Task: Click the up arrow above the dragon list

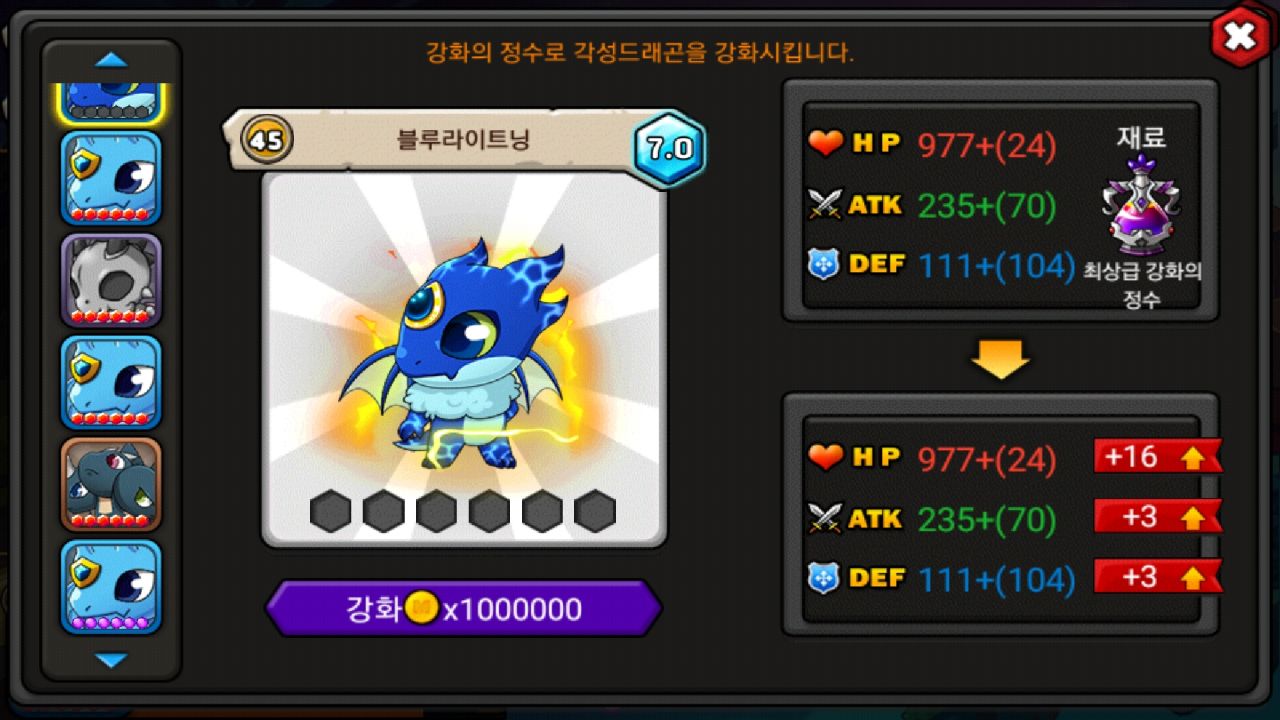Action: pos(111,61)
